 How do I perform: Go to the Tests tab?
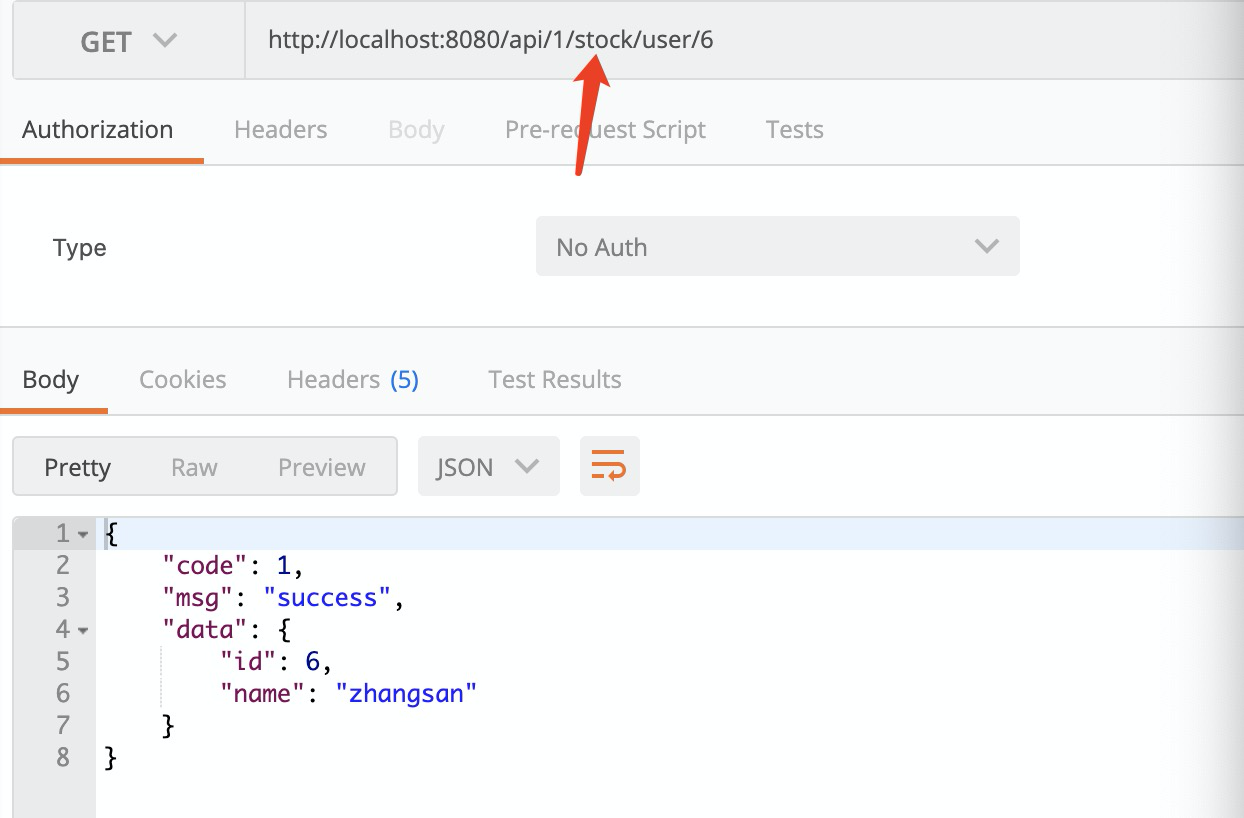pyautogui.click(x=794, y=130)
